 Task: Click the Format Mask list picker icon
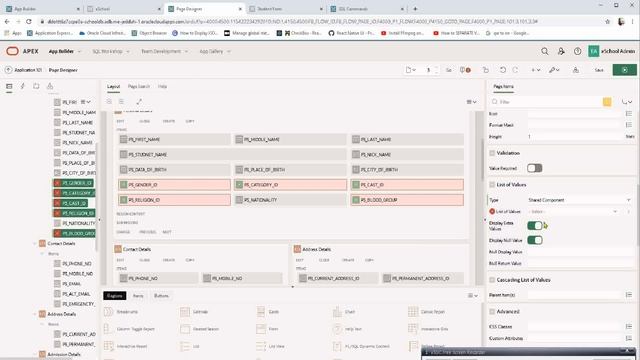click(x=629, y=124)
